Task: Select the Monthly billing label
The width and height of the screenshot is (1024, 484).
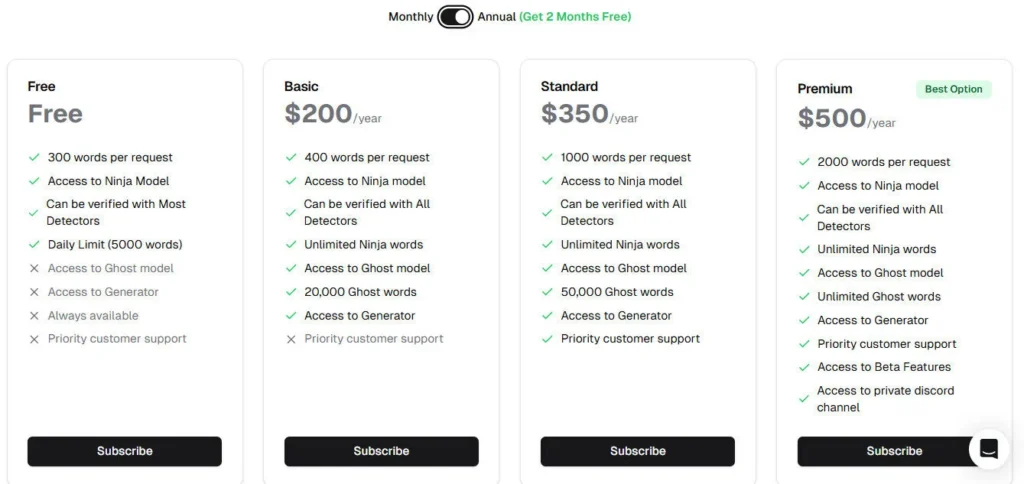Action: 411,17
